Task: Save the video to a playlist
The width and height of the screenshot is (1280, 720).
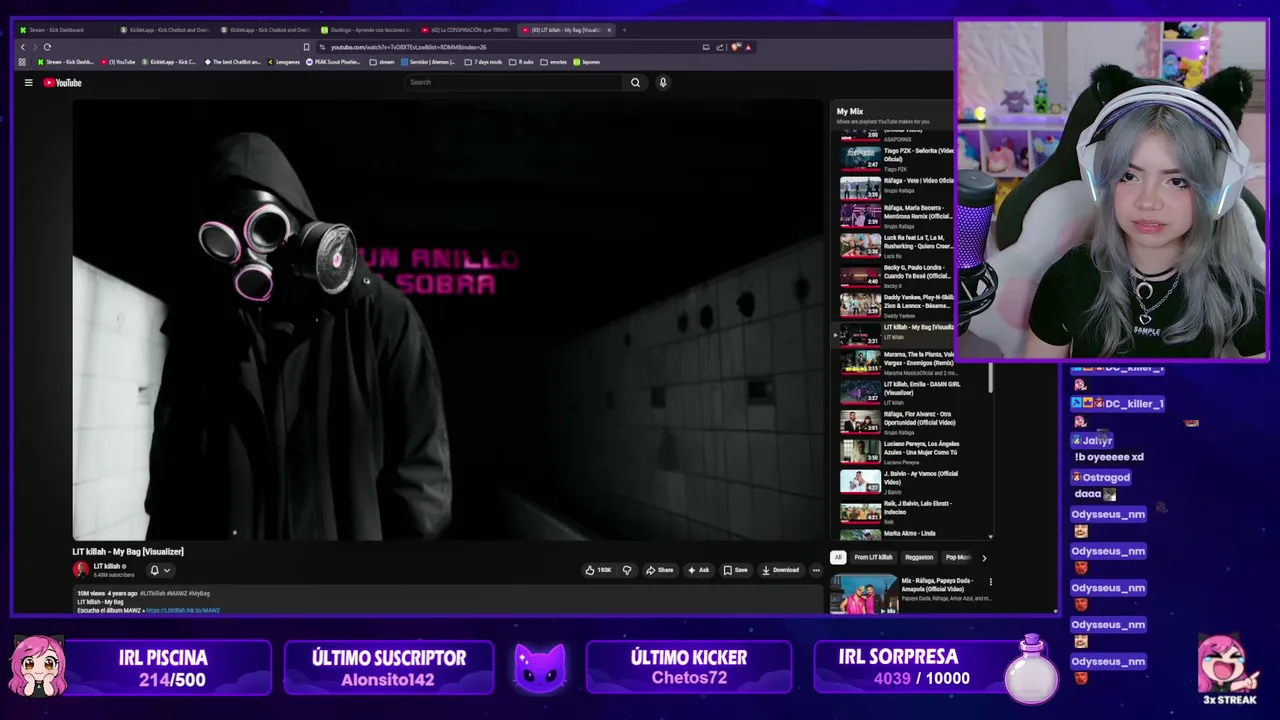Action: click(736, 570)
